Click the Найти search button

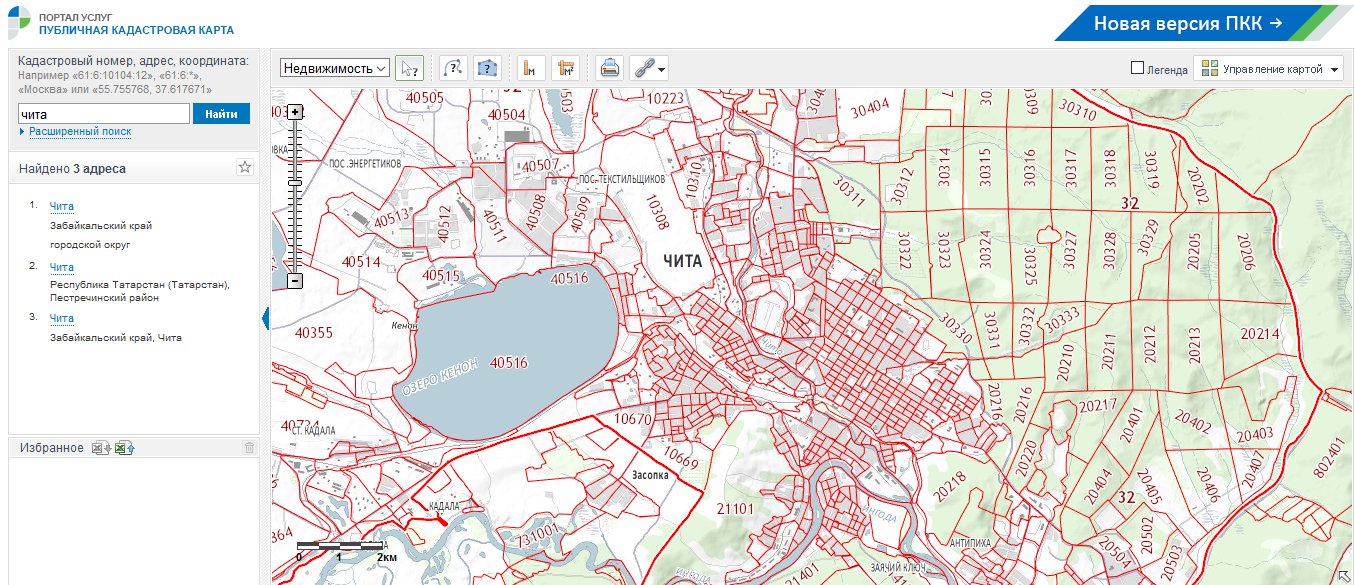(x=221, y=114)
